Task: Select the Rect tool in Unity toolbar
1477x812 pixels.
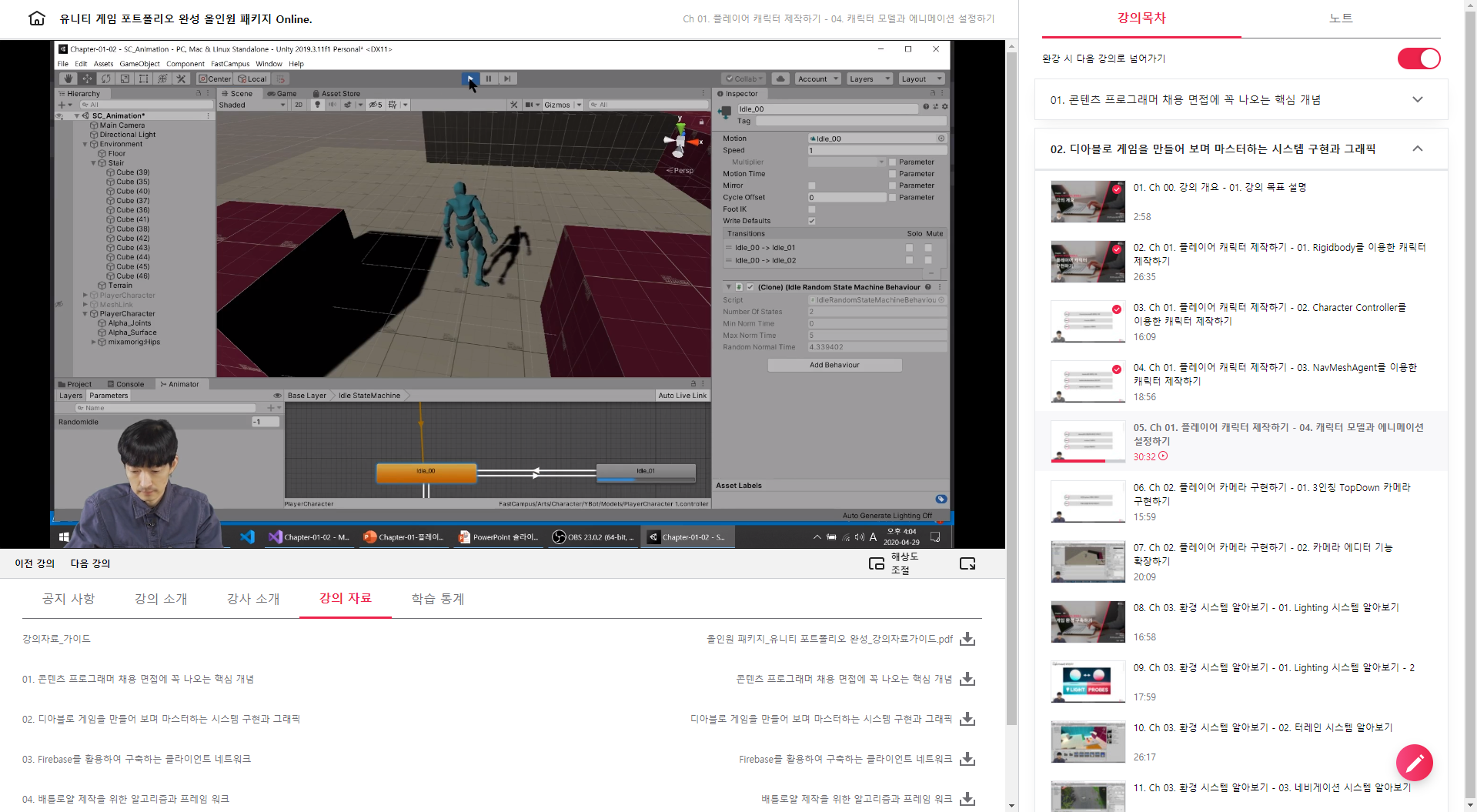Action: coord(143,79)
